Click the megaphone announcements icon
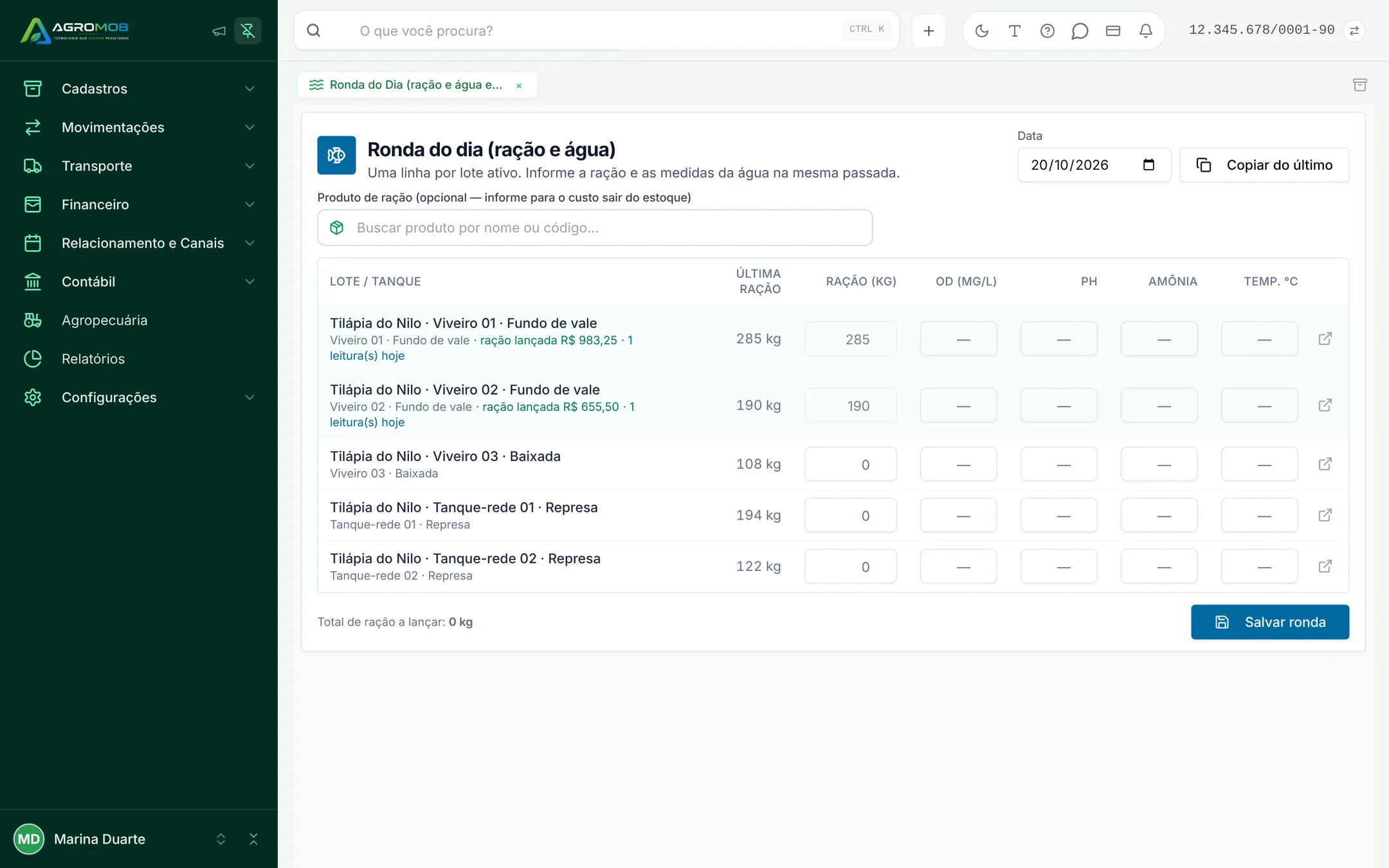This screenshot has height=868, width=1389. [219, 30]
